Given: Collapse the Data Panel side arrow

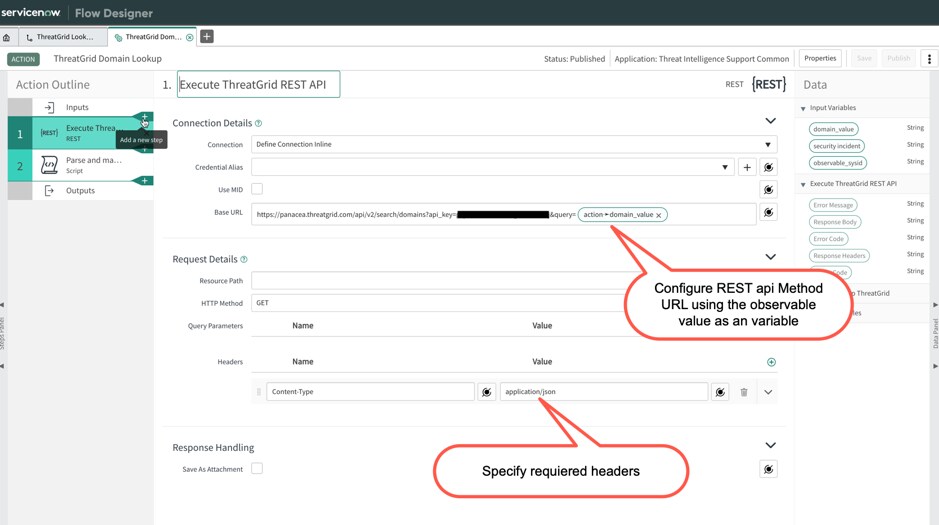Looking at the screenshot, I should 935,305.
